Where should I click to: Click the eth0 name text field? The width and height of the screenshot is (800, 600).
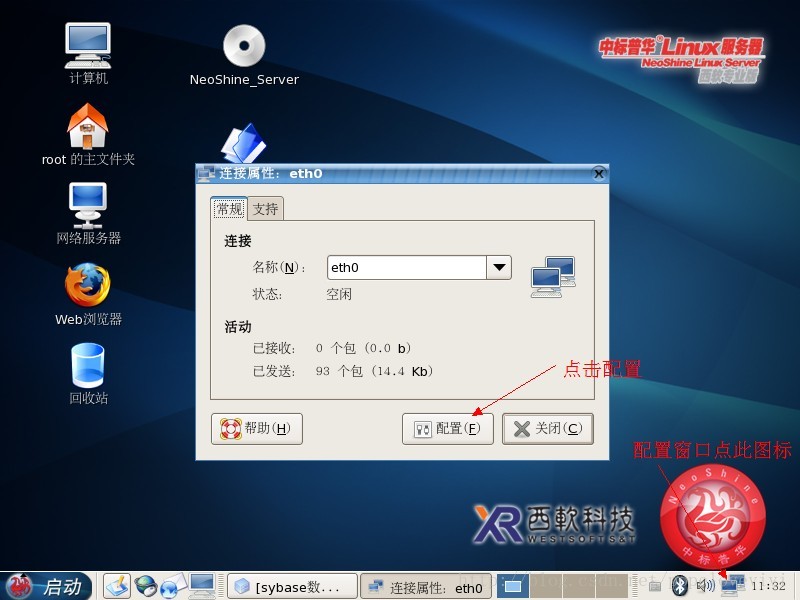pos(407,267)
